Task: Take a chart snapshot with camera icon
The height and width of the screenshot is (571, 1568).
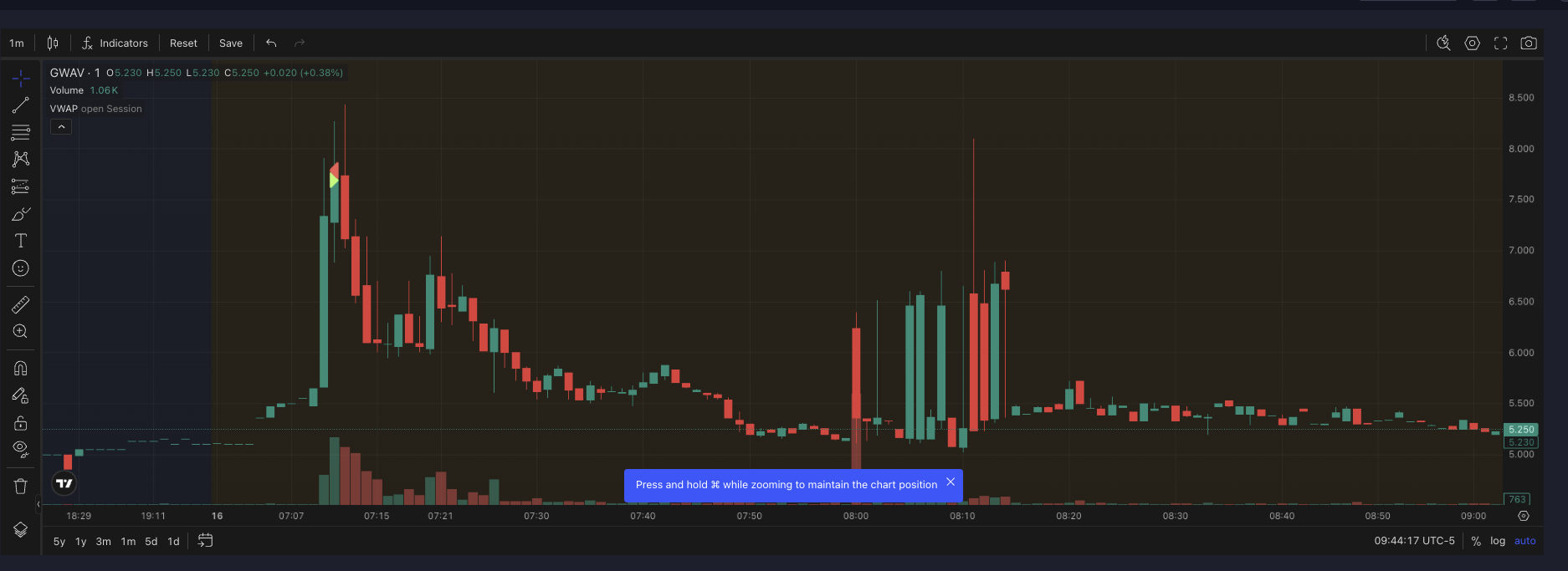Action: click(x=1529, y=43)
